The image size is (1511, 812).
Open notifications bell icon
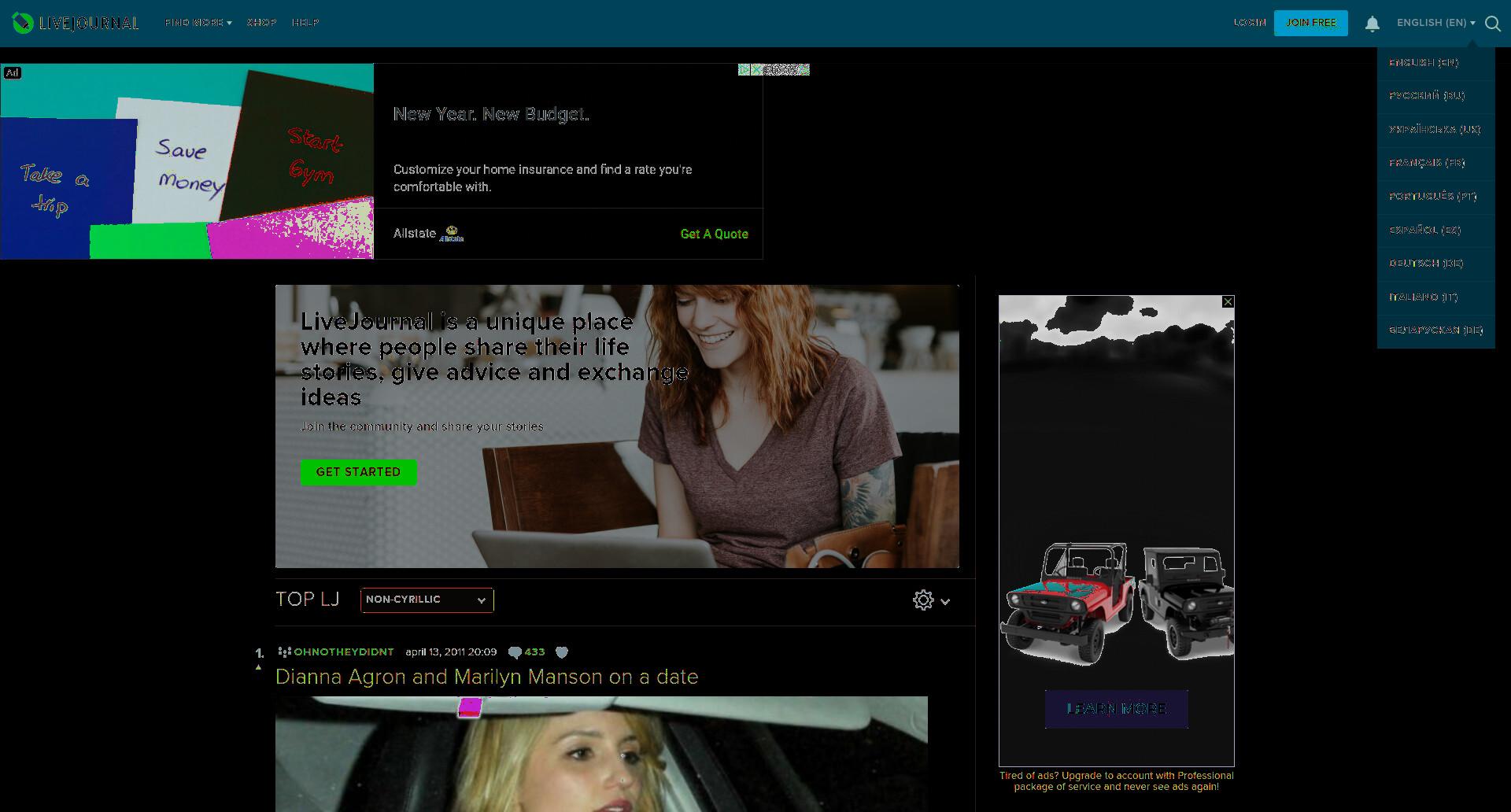1372,24
